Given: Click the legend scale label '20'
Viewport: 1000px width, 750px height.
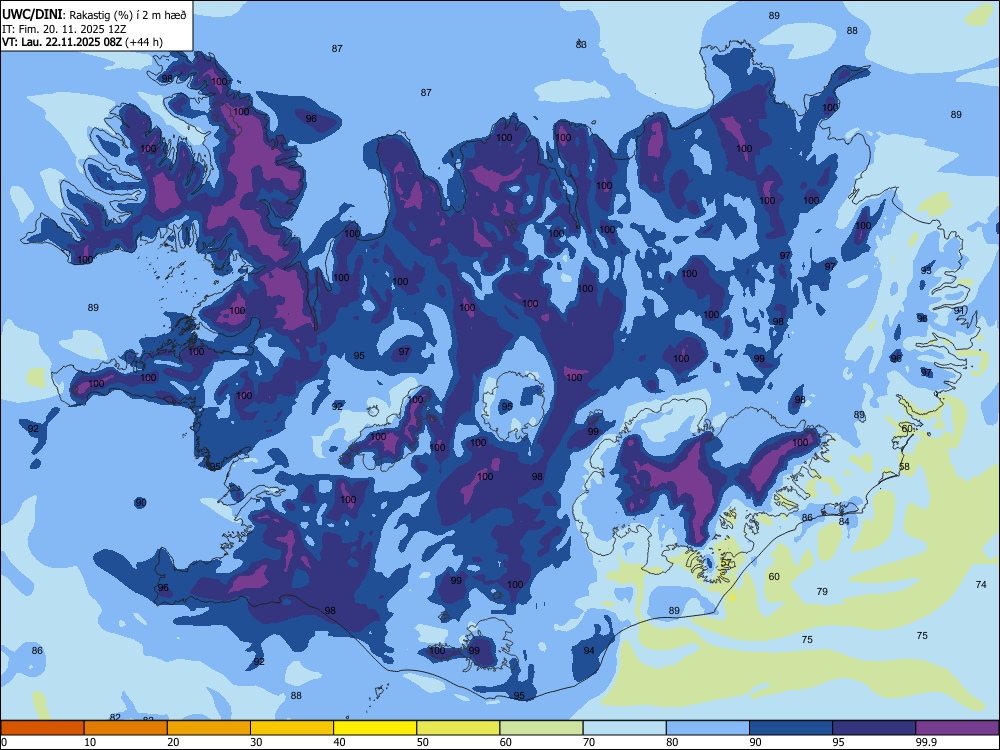Looking at the screenshot, I should click(x=173, y=742).
